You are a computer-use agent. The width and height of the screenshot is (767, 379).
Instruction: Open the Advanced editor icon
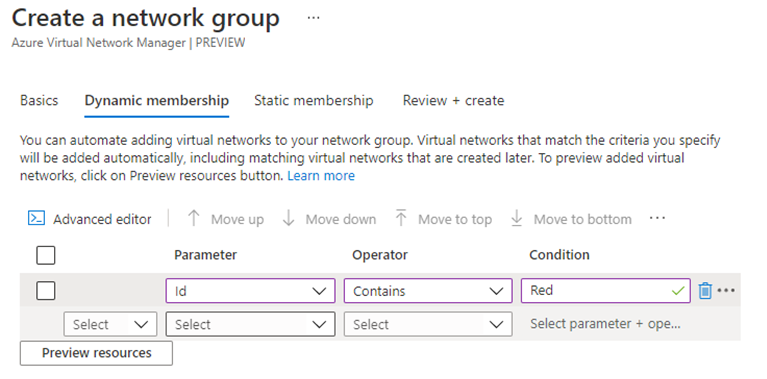tap(37, 218)
